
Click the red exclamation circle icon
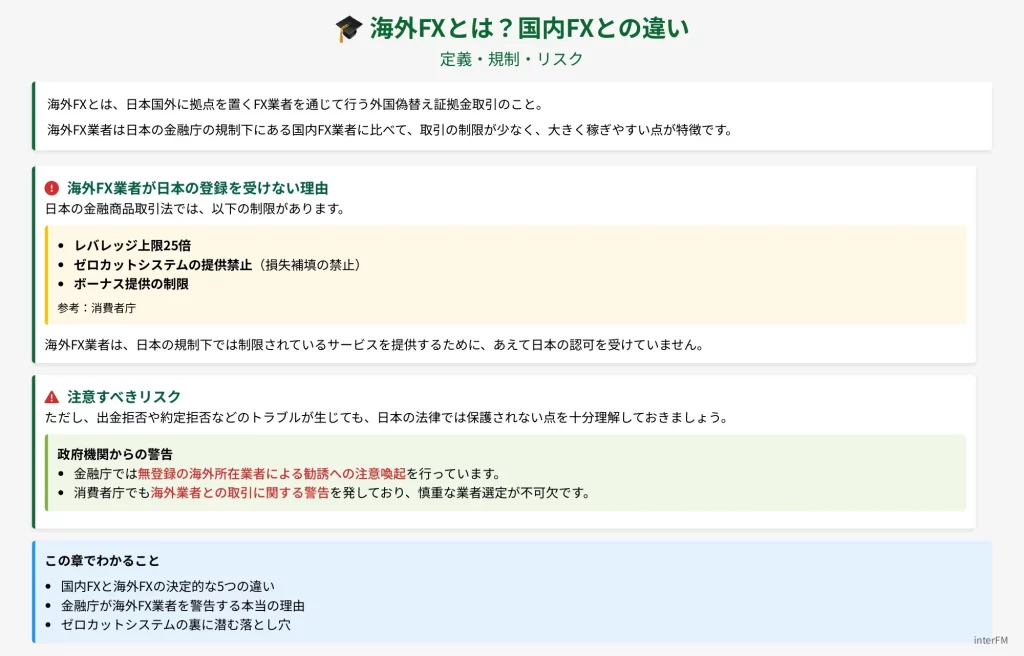pos(52,188)
